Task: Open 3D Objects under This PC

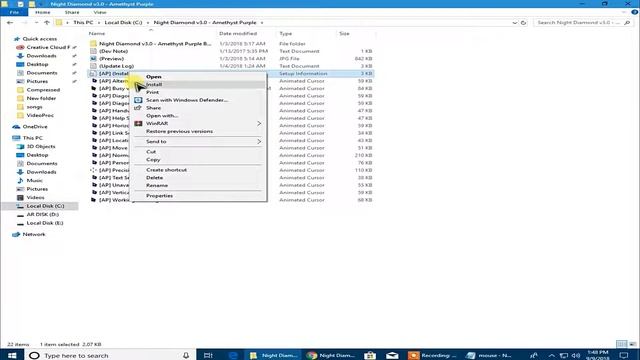Action: (41, 147)
